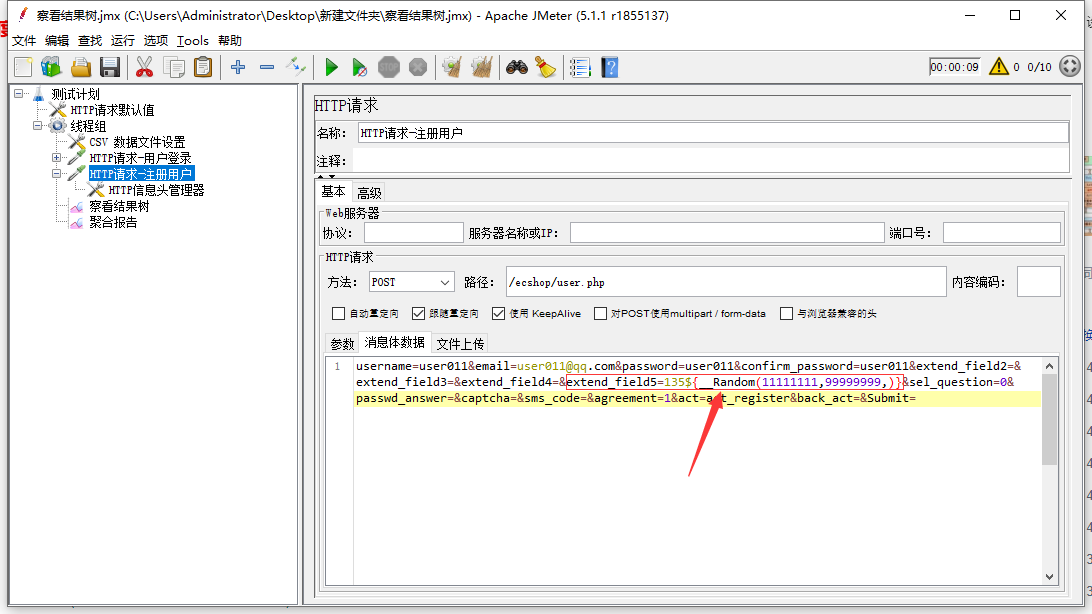Collapse all nodes with minus icon
The height and width of the screenshot is (614, 1092).
267,68
